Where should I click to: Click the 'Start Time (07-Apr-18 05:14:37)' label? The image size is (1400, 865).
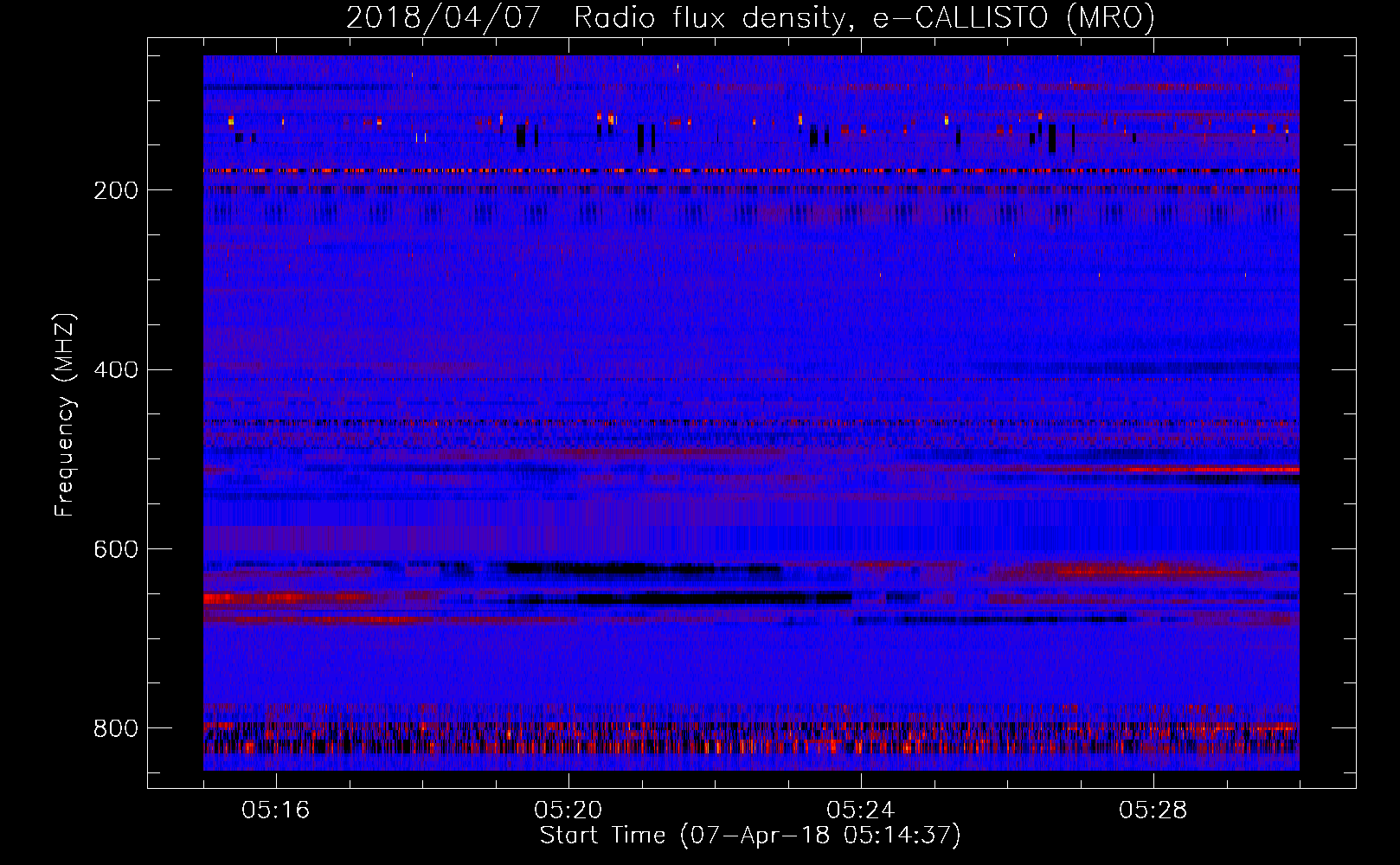(x=750, y=836)
